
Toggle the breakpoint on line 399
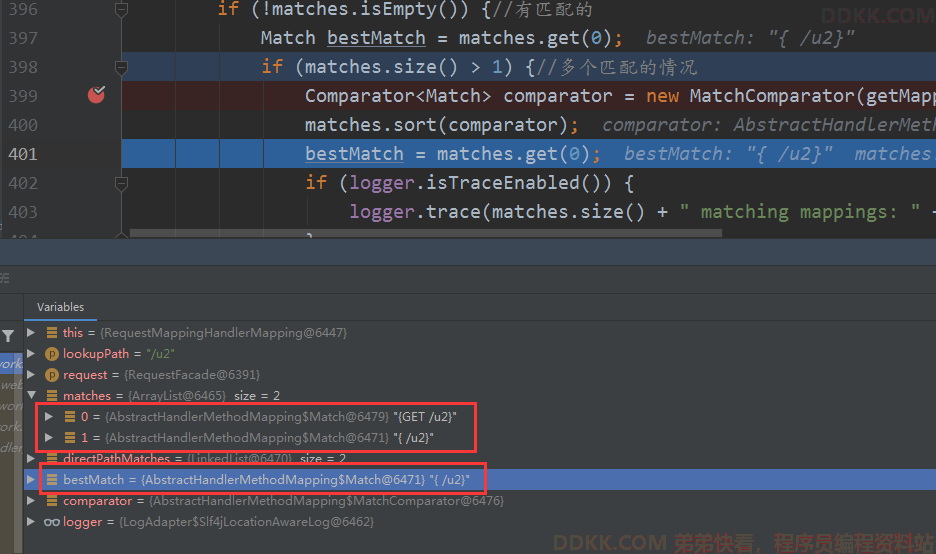click(x=96, y=94)
